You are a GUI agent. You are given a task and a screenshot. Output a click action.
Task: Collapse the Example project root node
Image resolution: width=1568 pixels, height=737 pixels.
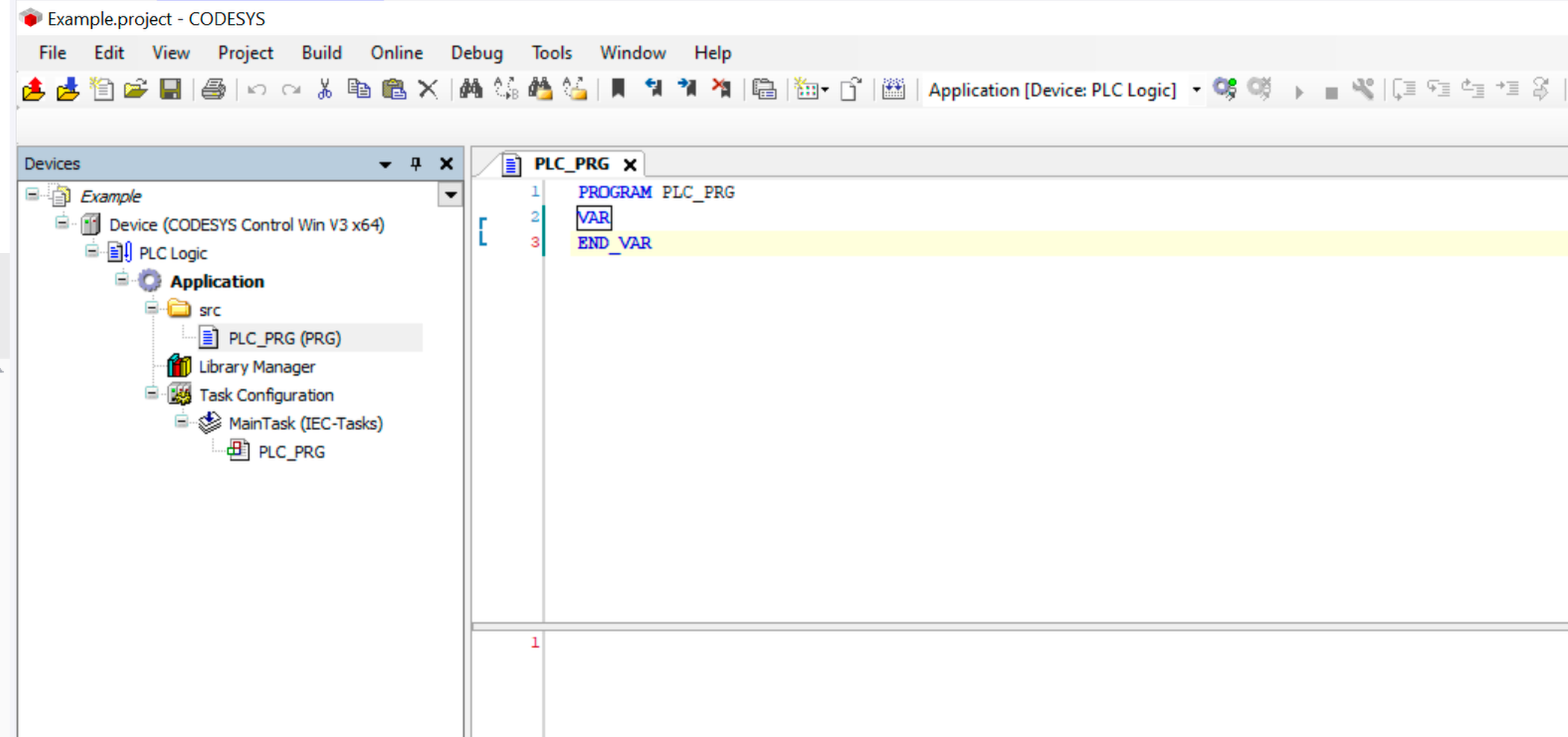(32, 194)
